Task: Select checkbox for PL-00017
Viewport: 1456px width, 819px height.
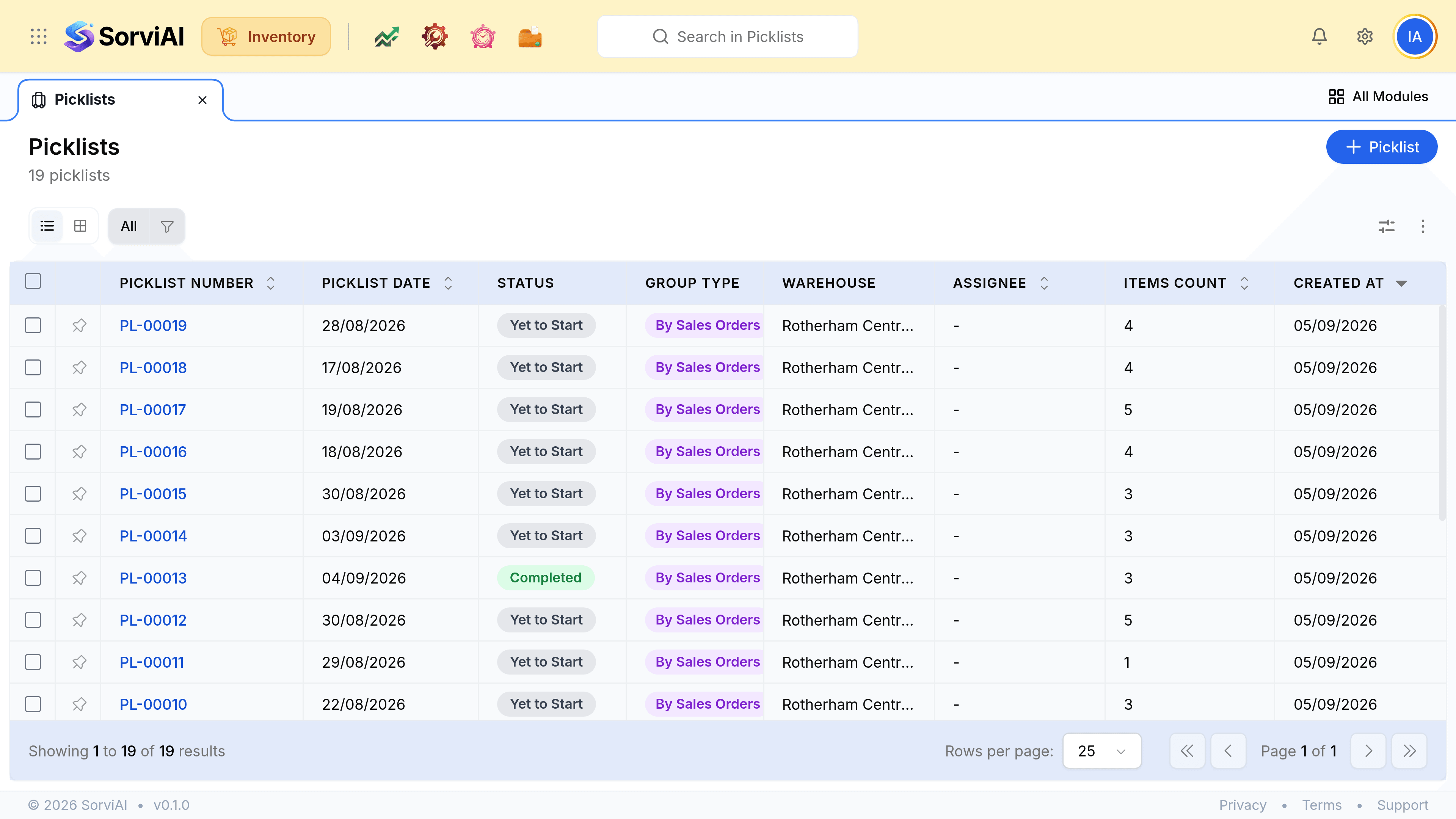Action: (x=33, y=410)
